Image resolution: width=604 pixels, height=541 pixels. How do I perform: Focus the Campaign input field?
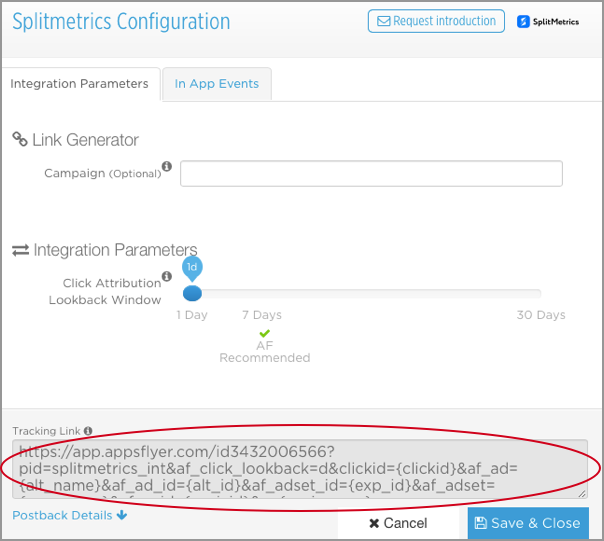click(x=371, y=173)
